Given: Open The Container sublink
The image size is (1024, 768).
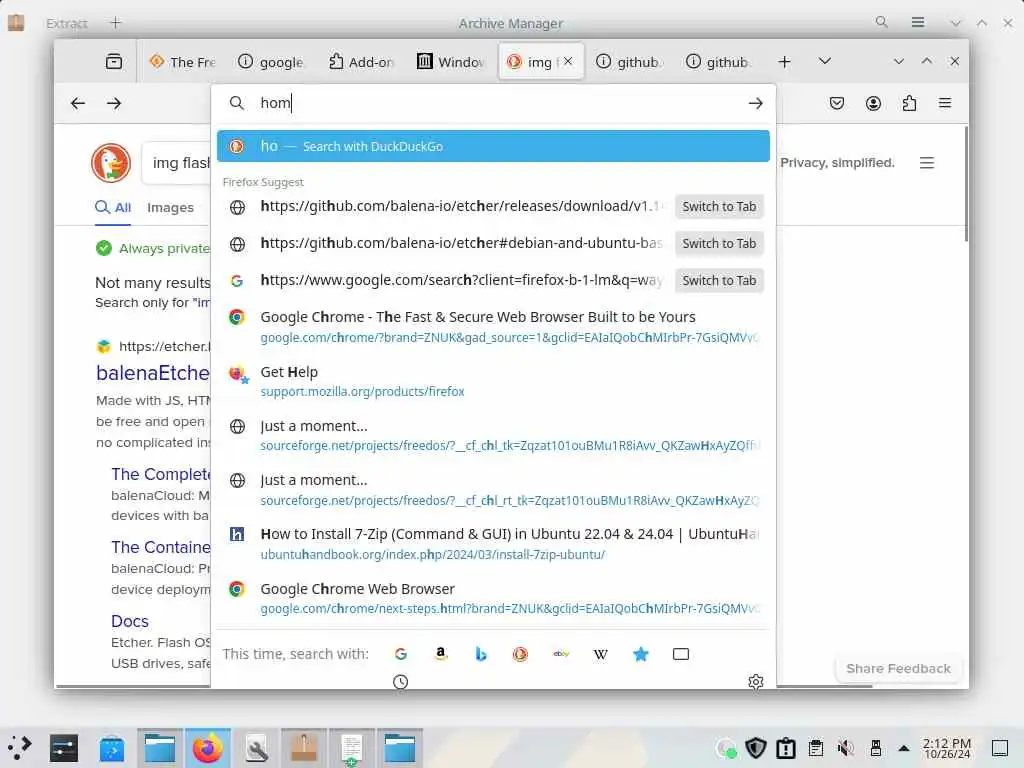Looking at the screenshot, I should pyautogui.click(x=161, y=547).
